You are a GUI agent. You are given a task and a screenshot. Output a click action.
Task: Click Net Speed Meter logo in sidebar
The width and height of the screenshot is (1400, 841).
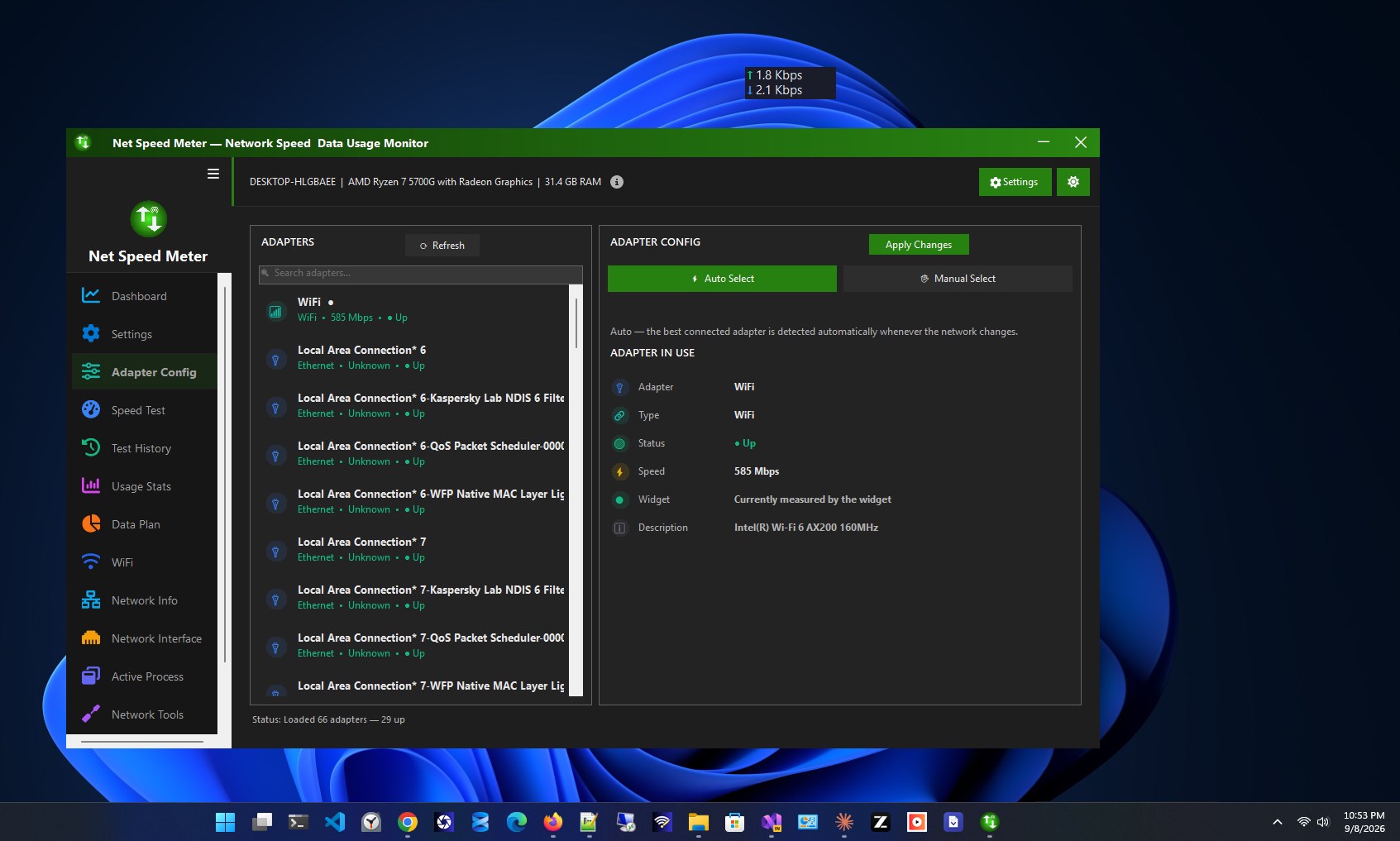pos(149,219)
